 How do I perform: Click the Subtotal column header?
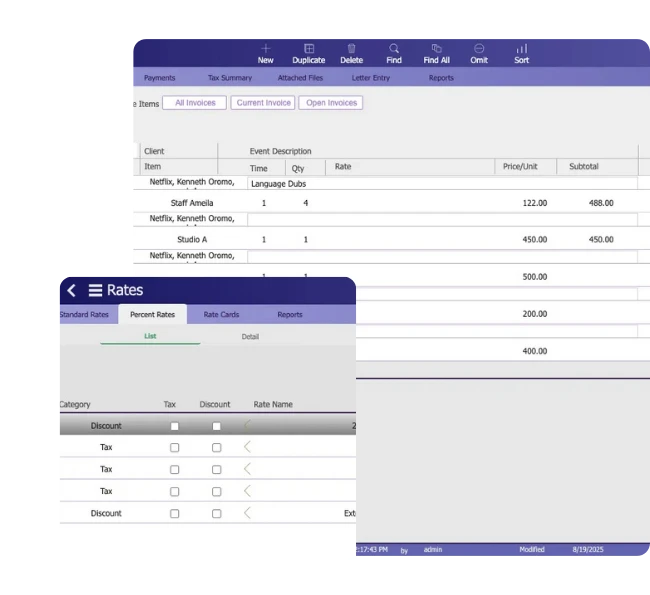click(x=584, y=166)
